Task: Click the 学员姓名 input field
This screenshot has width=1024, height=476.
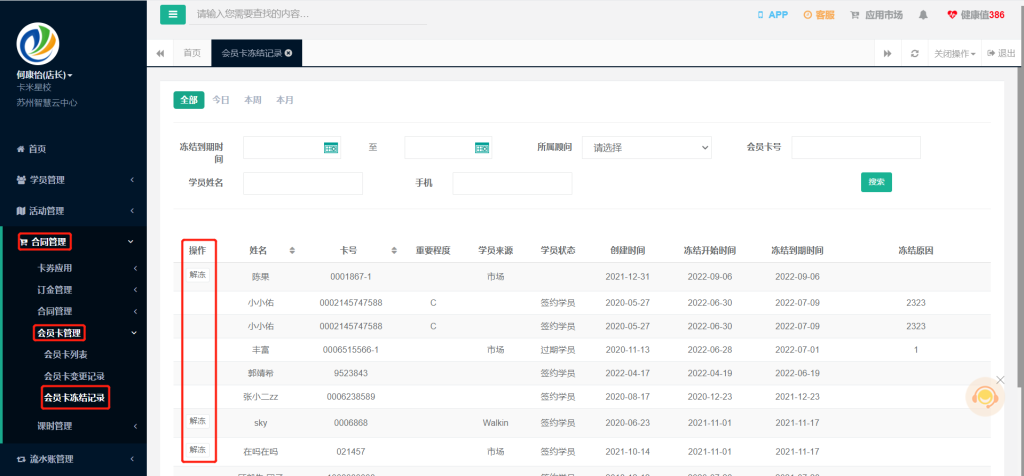Action: [x=303, y=183]
